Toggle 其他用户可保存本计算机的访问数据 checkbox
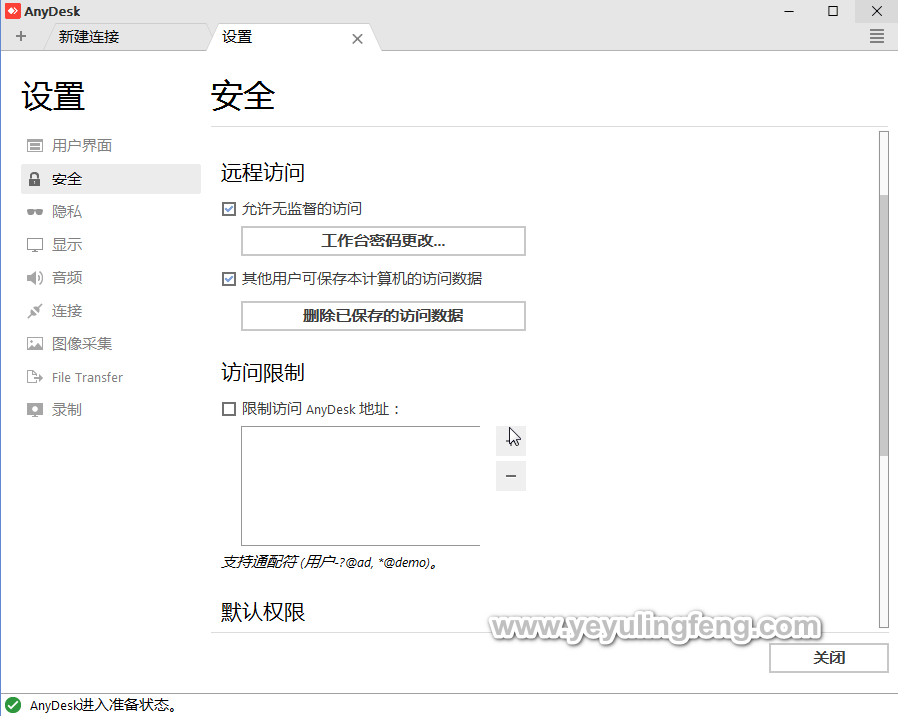This screenshot has width=898, height=716. click(229, 279)
